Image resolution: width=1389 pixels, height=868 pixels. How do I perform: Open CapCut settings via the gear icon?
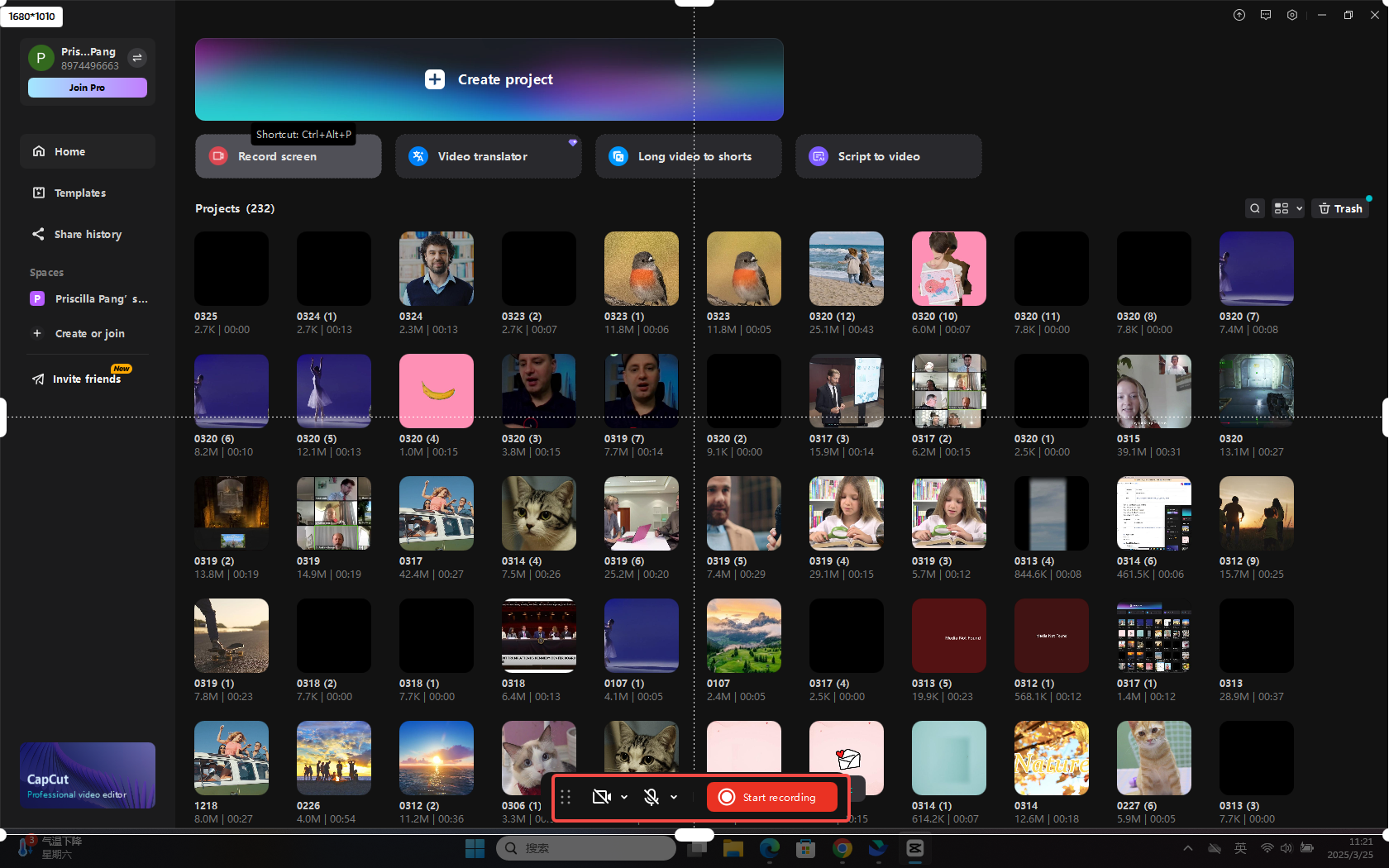click(x=1291, y=15)
